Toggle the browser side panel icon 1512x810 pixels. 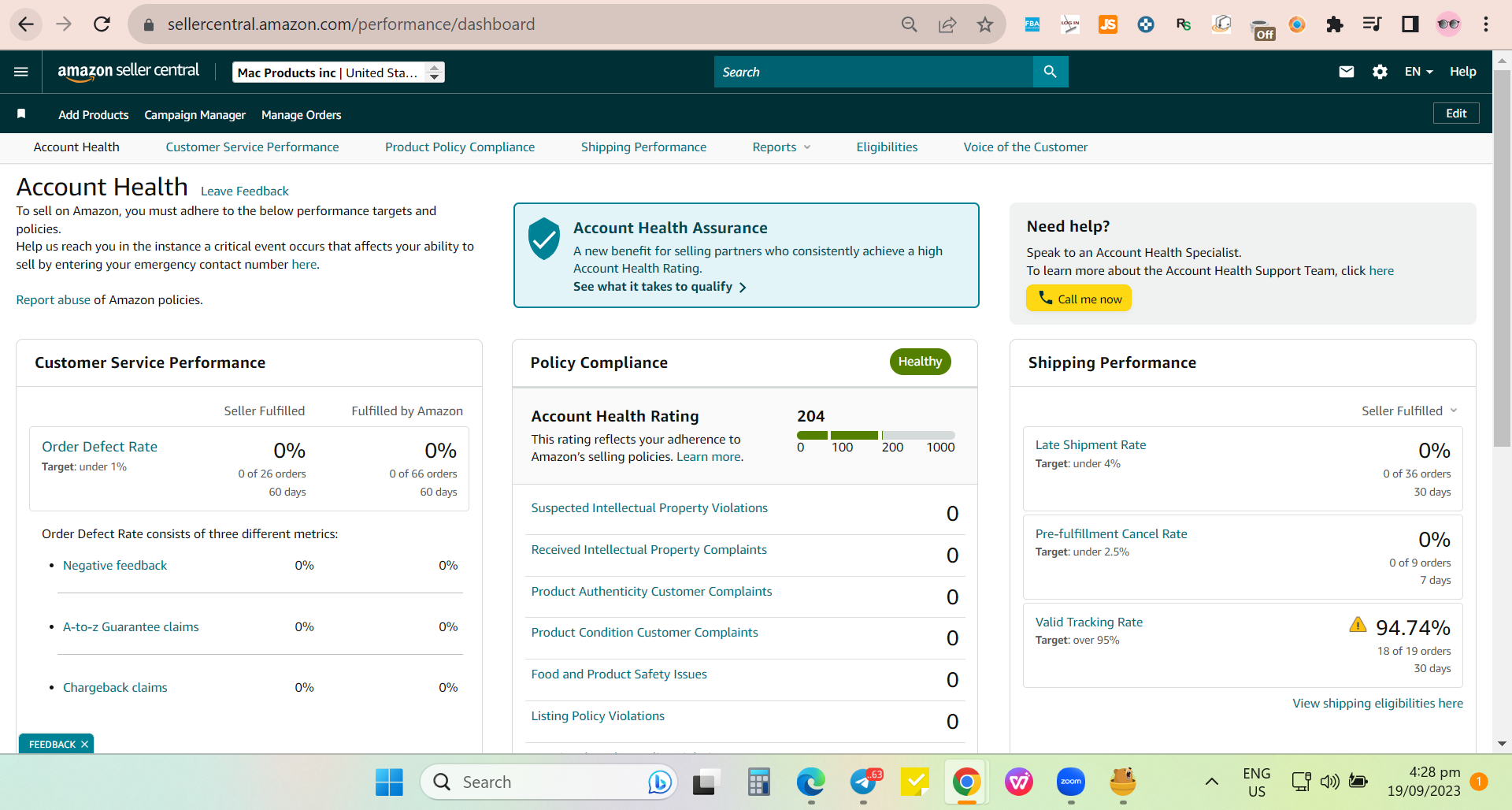(x=1410, y=24)
